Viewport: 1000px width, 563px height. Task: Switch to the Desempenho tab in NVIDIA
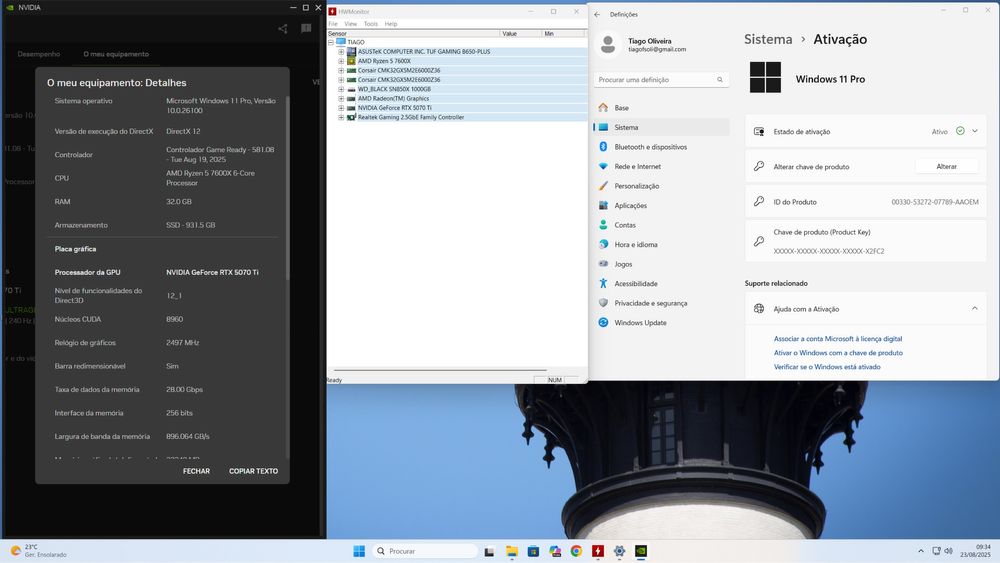coord(39,54)
